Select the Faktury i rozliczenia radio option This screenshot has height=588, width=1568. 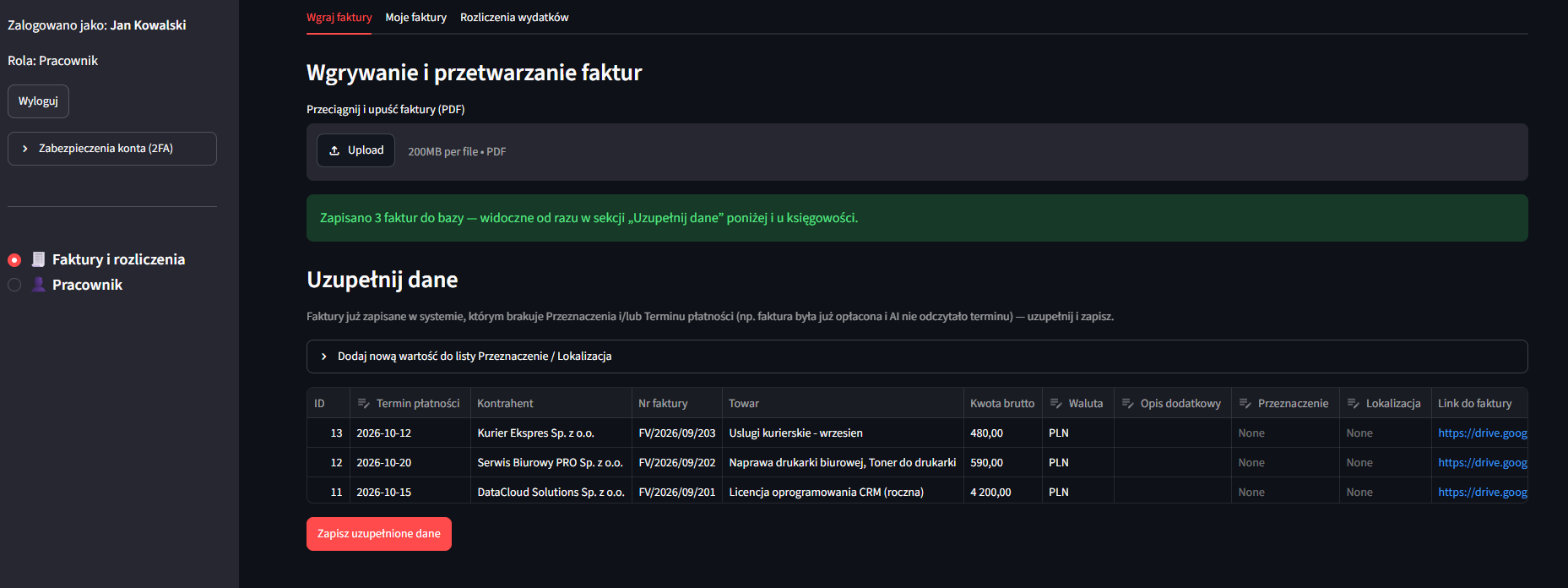[14, 259]
